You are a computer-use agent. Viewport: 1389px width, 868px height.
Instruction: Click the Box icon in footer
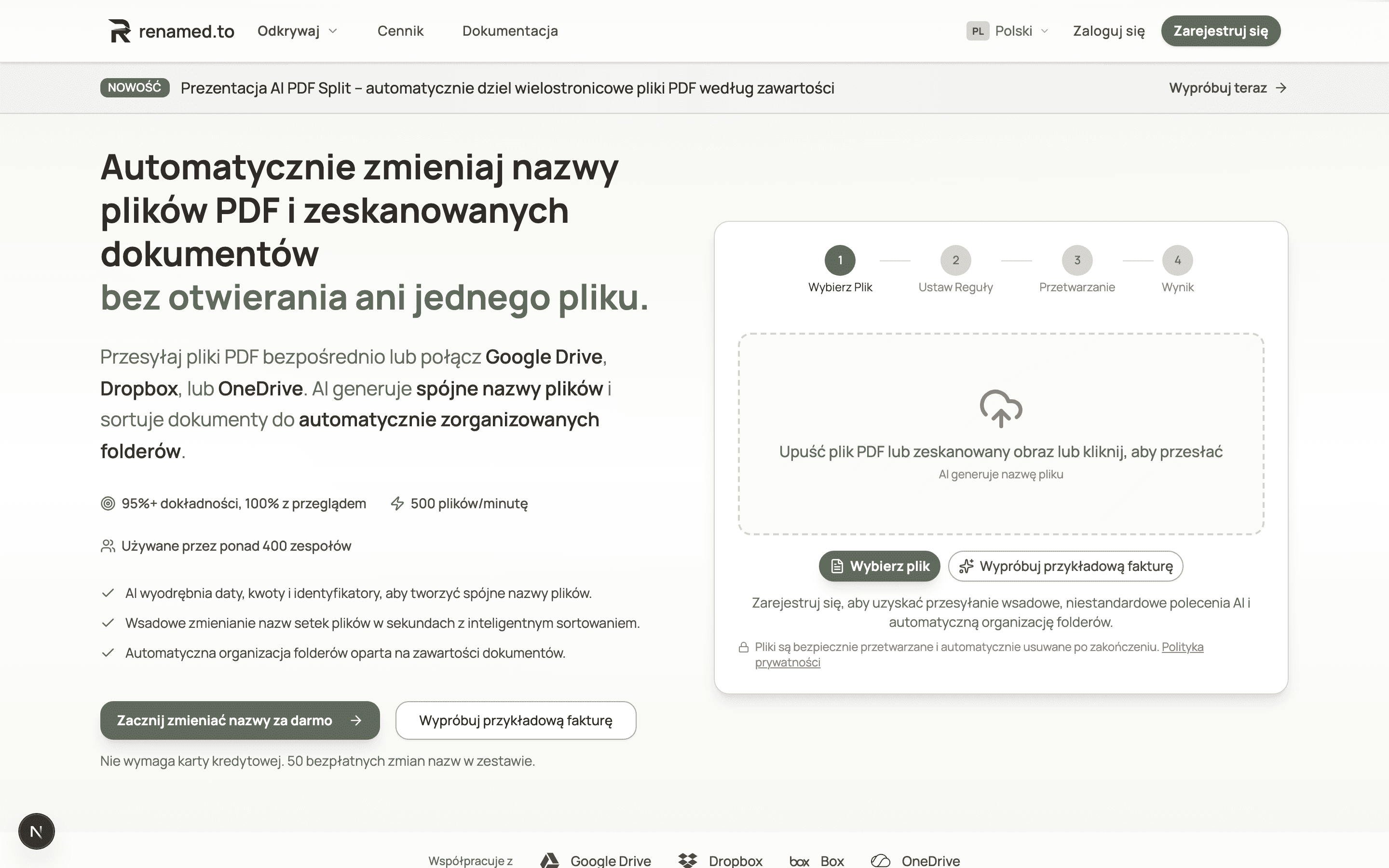(799, 860)
